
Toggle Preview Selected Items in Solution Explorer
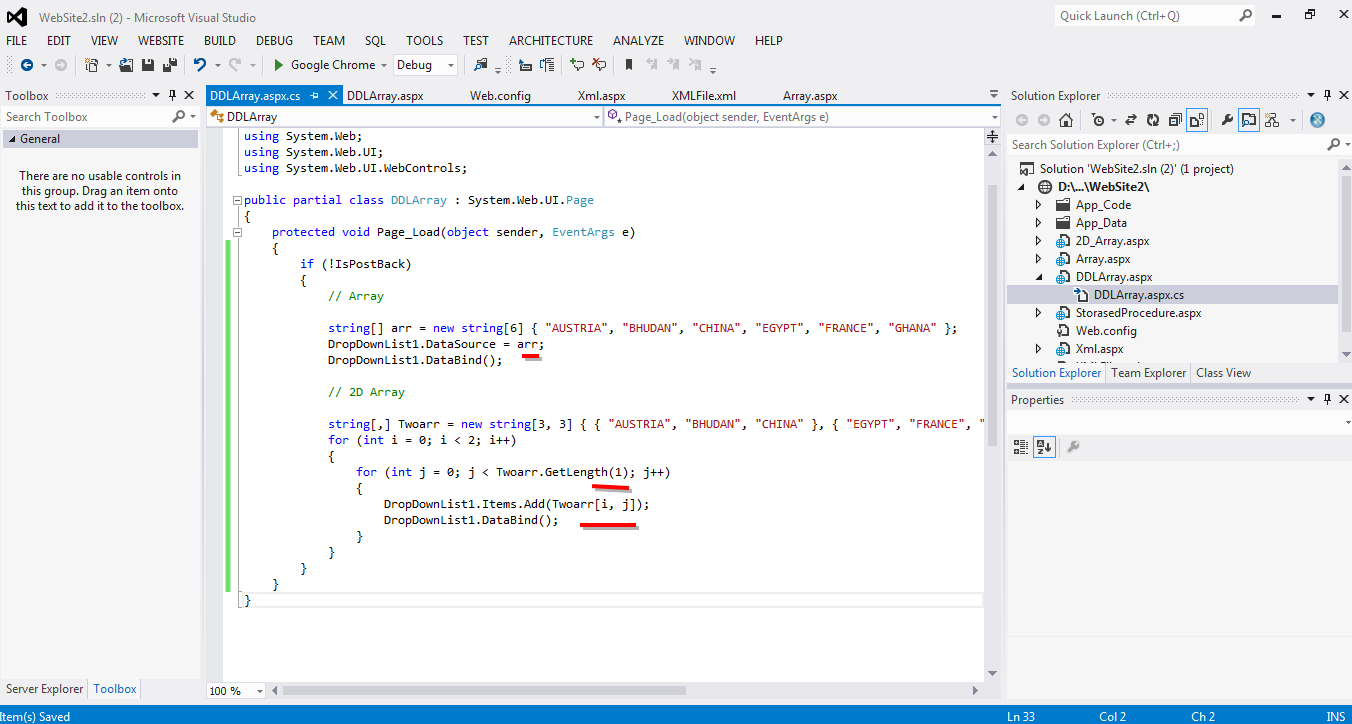click(x=1249, y=119)
